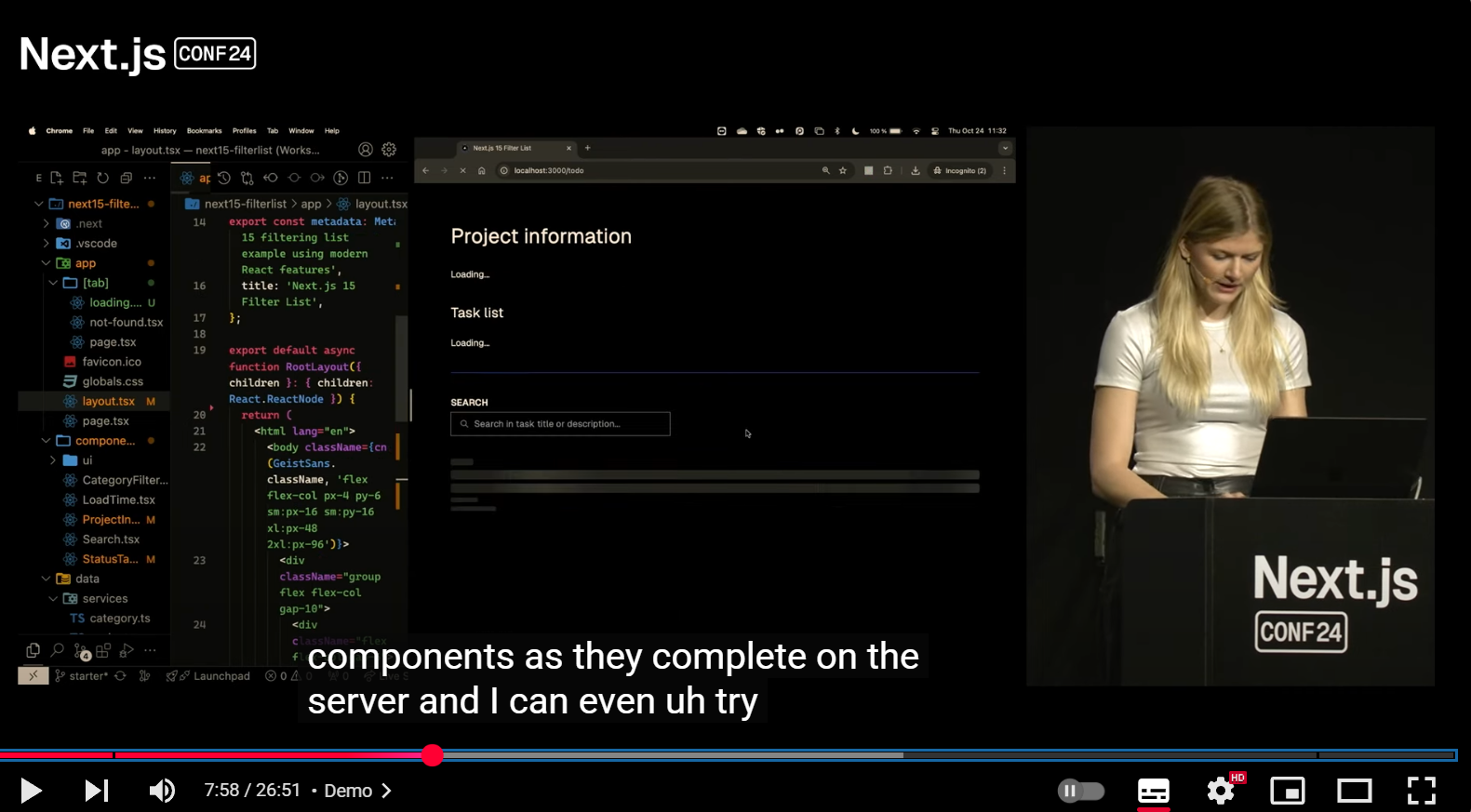Open VS Code Extensions icon
This screenshot has height=812, width=1471.
click(103, 650)
